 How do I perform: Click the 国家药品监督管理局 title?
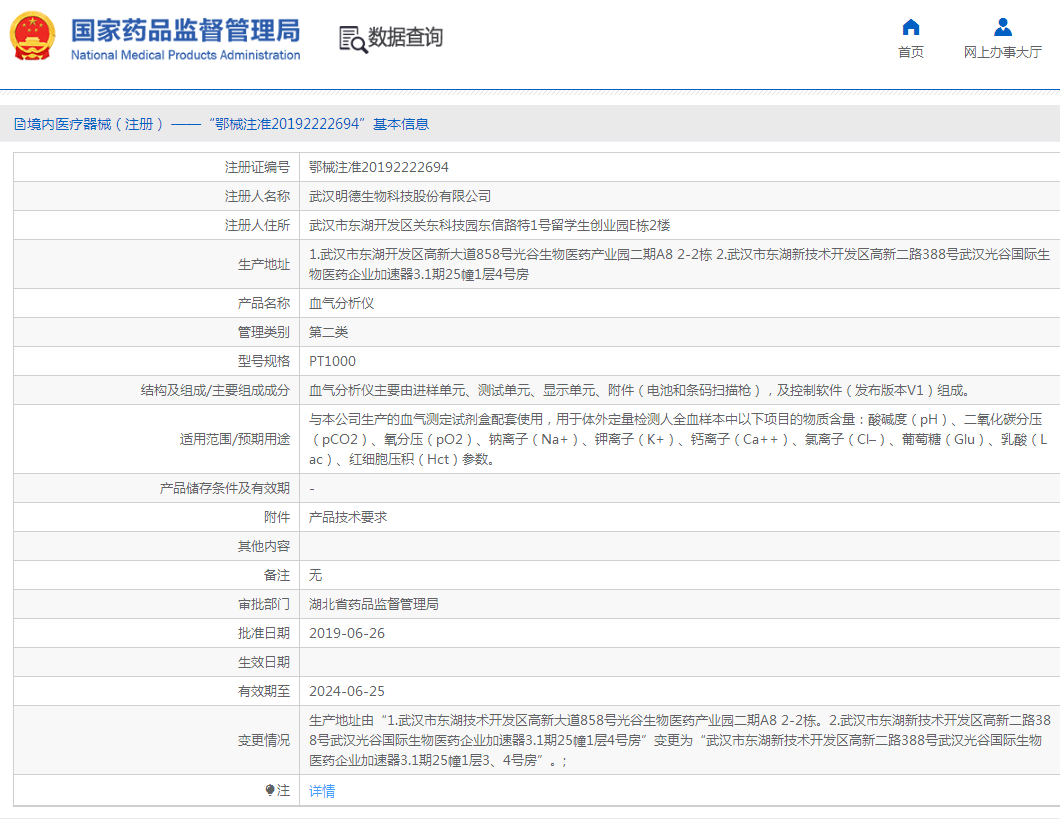[185, 30]
